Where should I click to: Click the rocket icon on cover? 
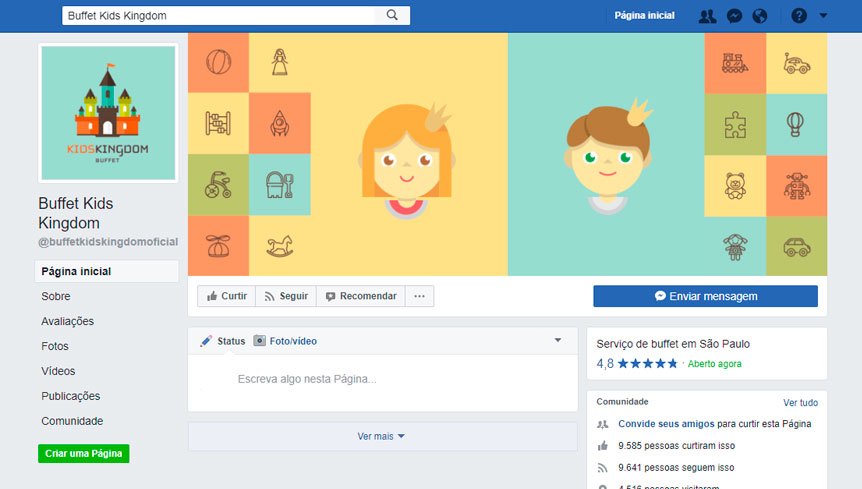pyautogui.click(x=280, y=123)
